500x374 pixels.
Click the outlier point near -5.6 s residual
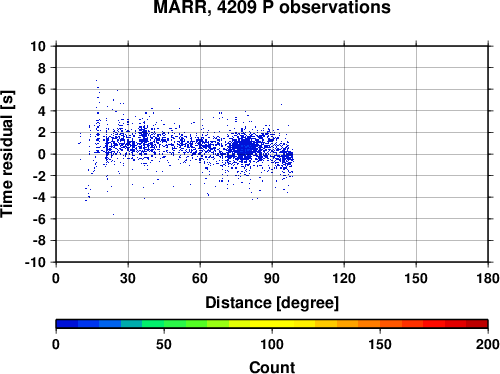113,214
